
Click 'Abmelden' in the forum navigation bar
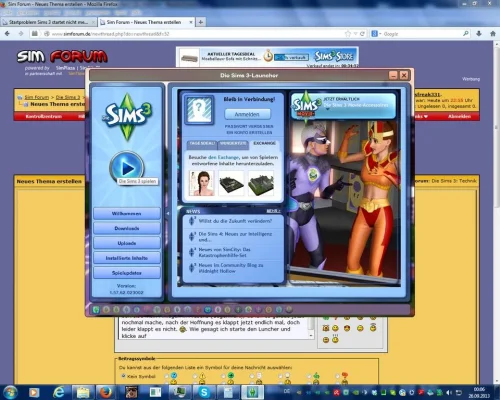[459, 116]
